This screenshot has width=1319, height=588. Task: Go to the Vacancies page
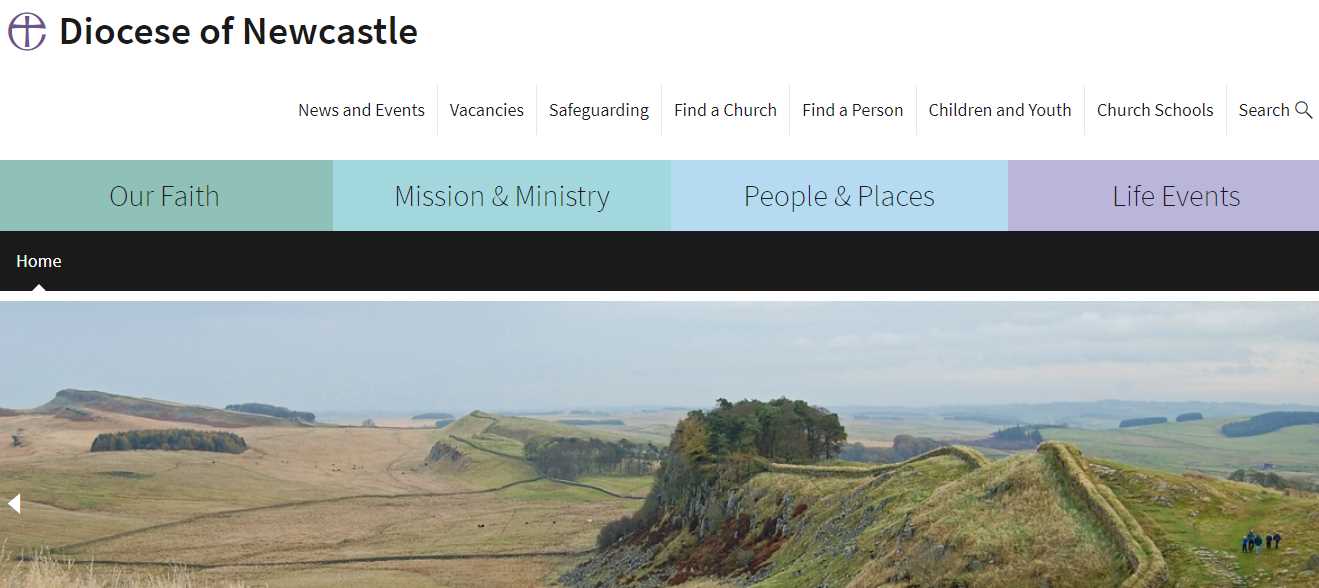pyautogui.click(x=487, y=110)
